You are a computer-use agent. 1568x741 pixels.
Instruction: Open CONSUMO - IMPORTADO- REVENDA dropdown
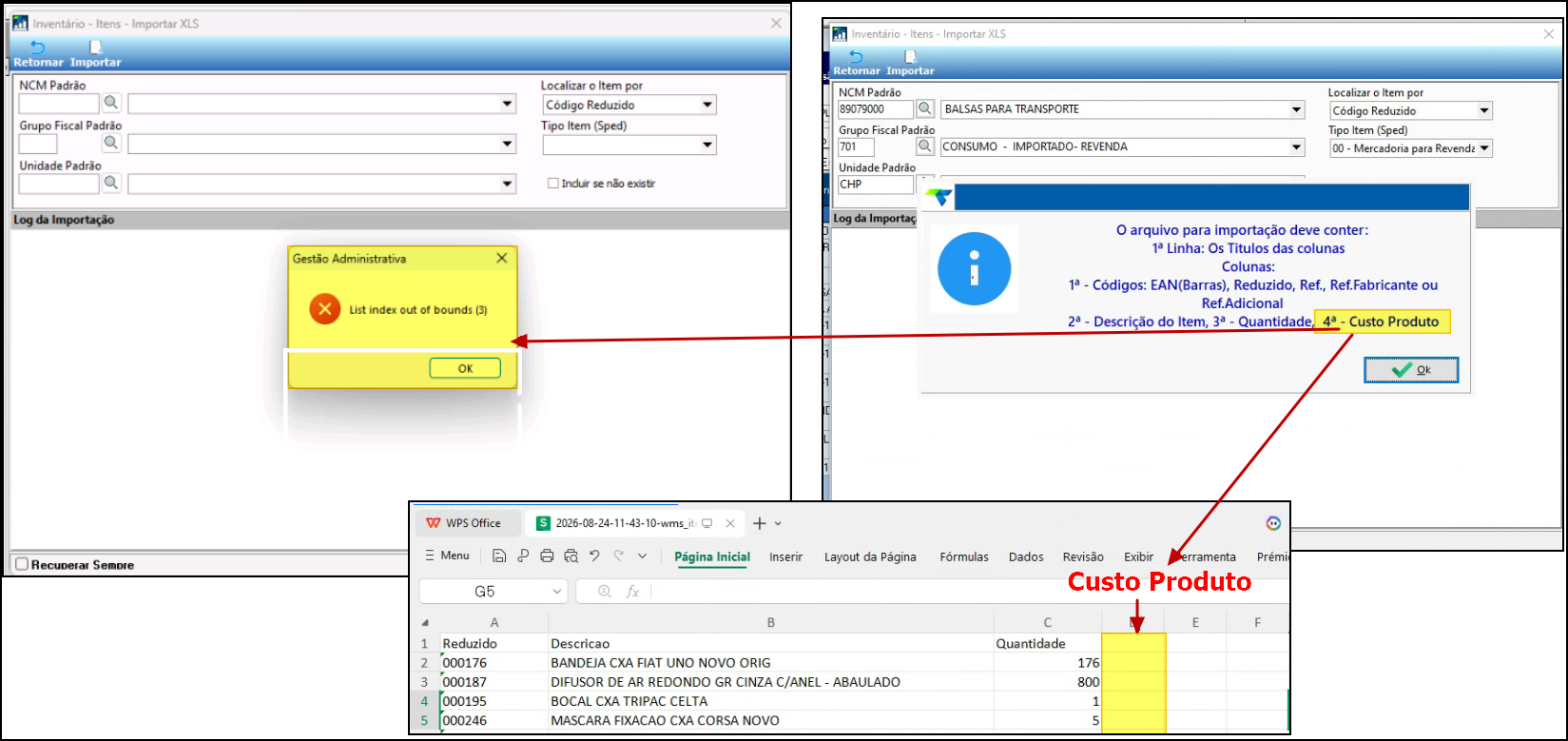[x=1297, y=146]
